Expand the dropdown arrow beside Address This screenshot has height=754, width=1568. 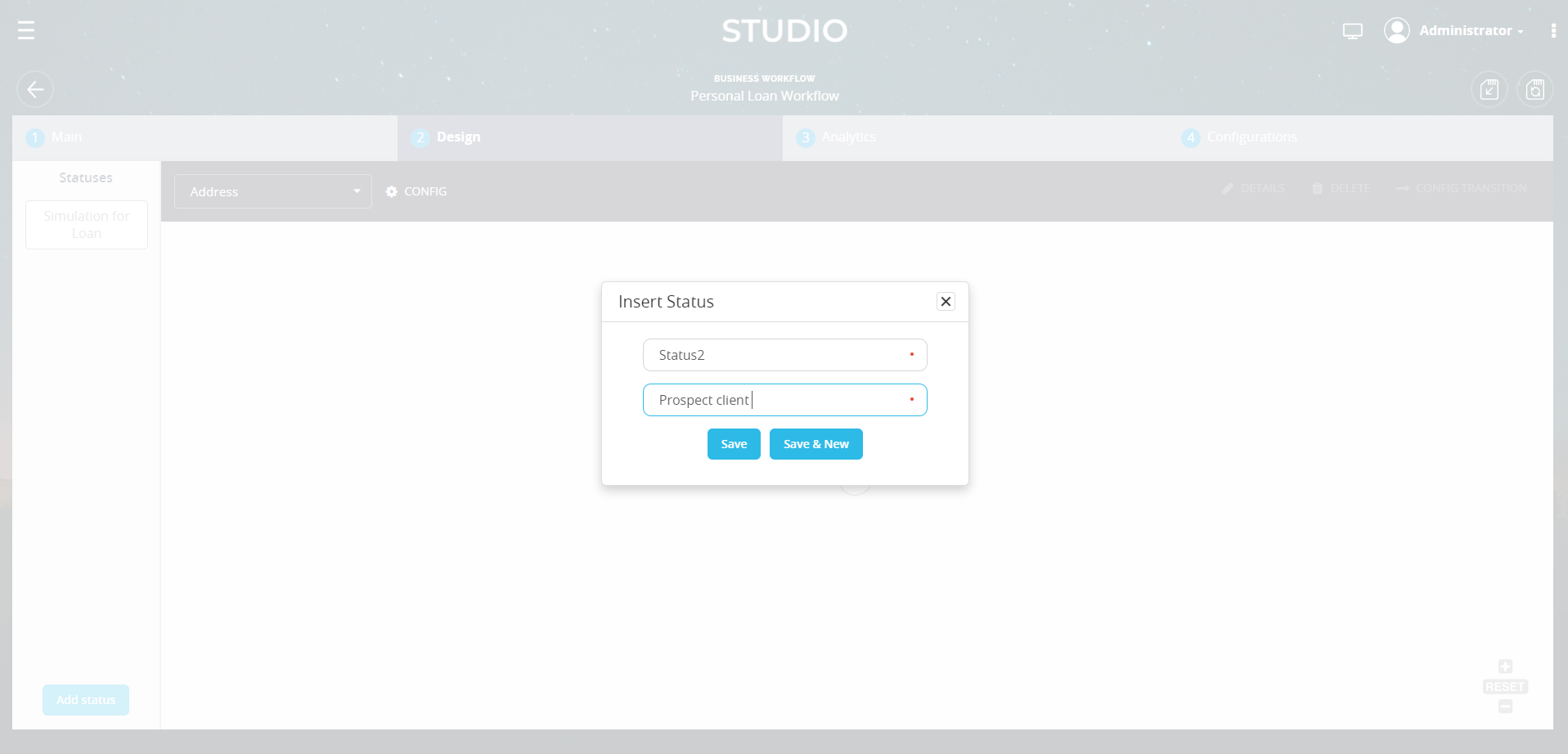point(356,191)
